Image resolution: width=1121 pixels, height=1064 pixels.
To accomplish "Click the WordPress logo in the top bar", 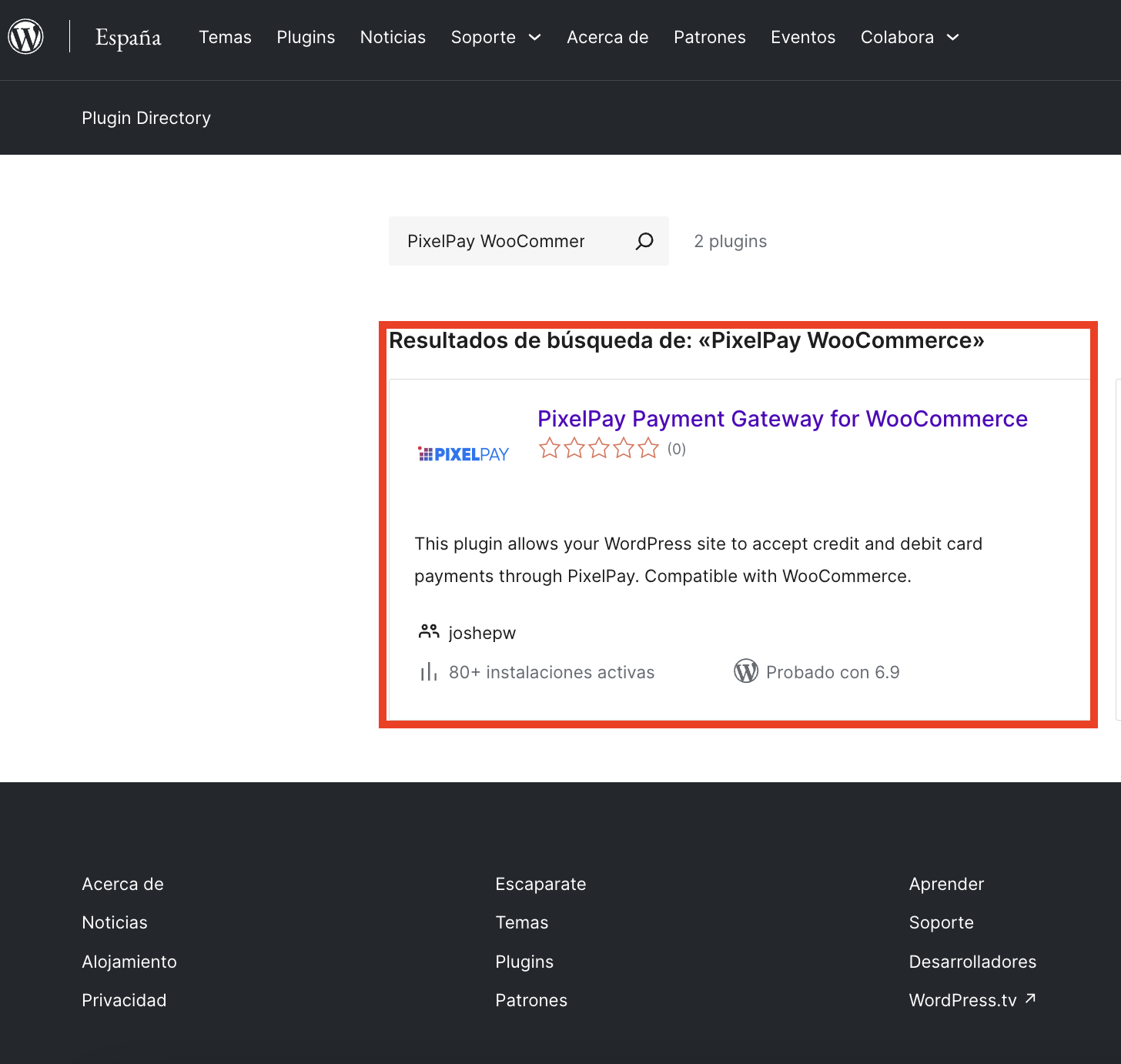I will point(25,36).
